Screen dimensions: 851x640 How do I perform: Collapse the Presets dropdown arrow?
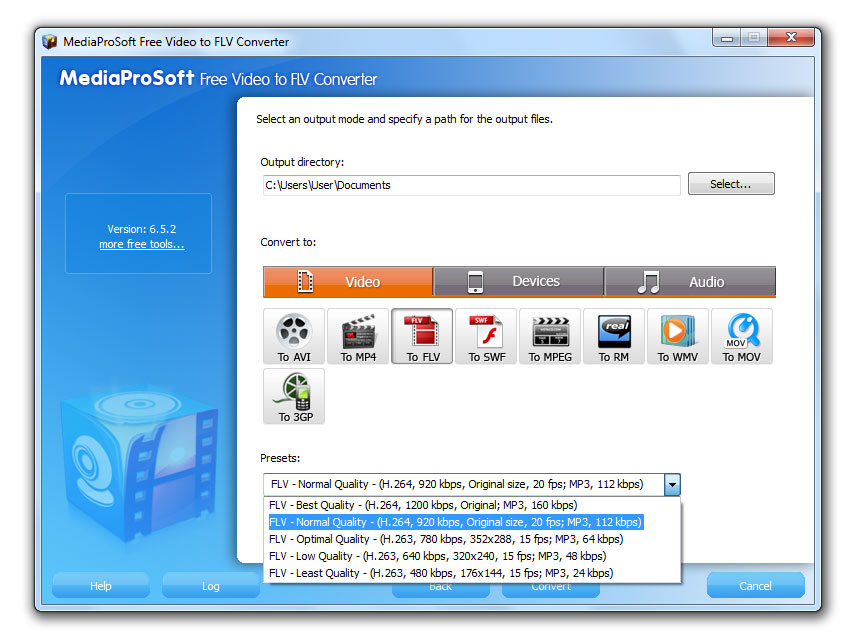(x=672, y=485)
